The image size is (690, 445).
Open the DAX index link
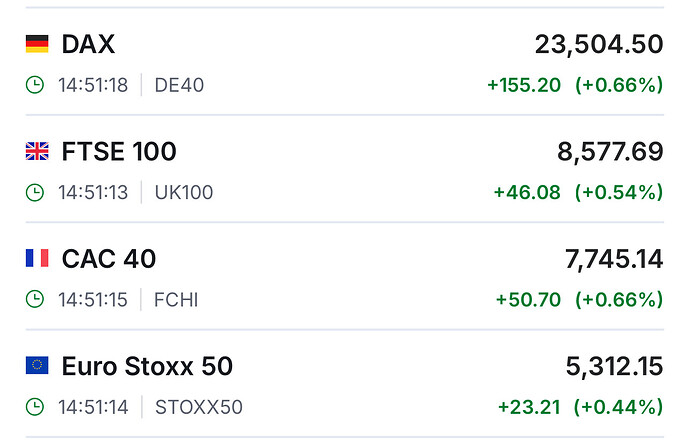click(88, 44)
